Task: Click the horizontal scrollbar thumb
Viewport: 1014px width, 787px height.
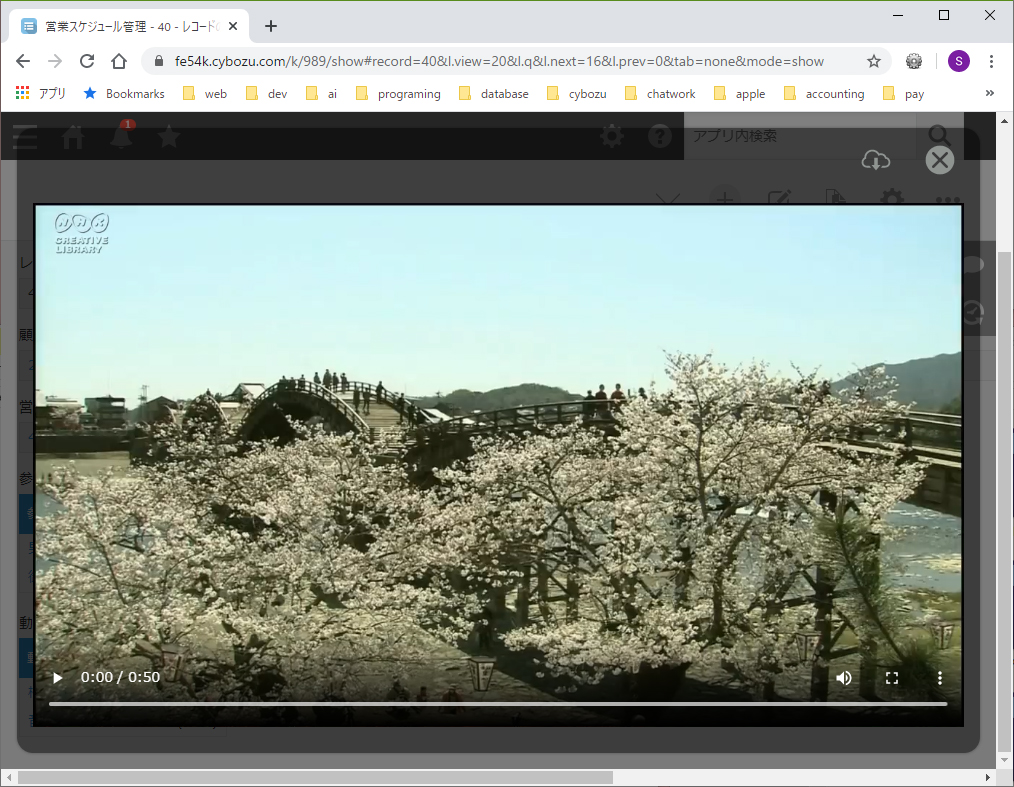Action: click(315, 777)
